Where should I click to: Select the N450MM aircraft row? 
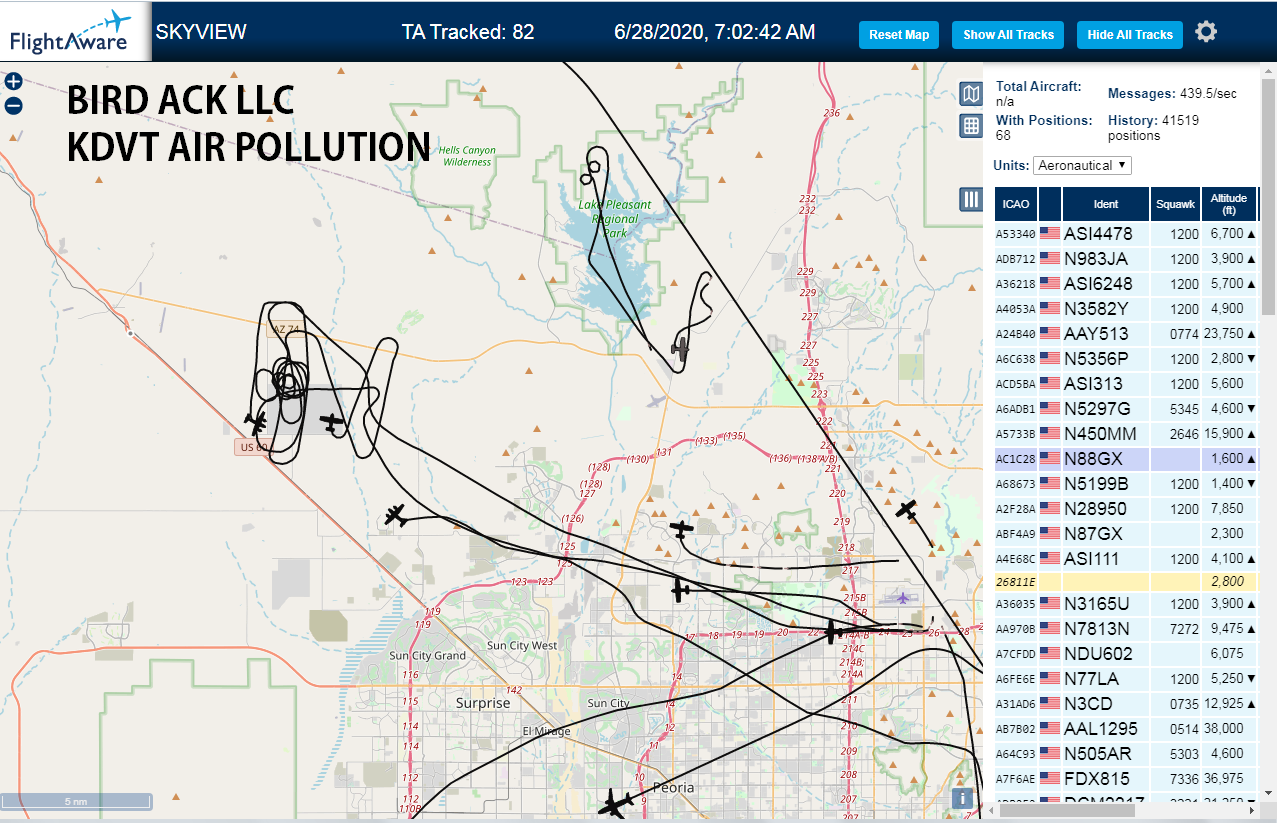[x=1127, y=434]
